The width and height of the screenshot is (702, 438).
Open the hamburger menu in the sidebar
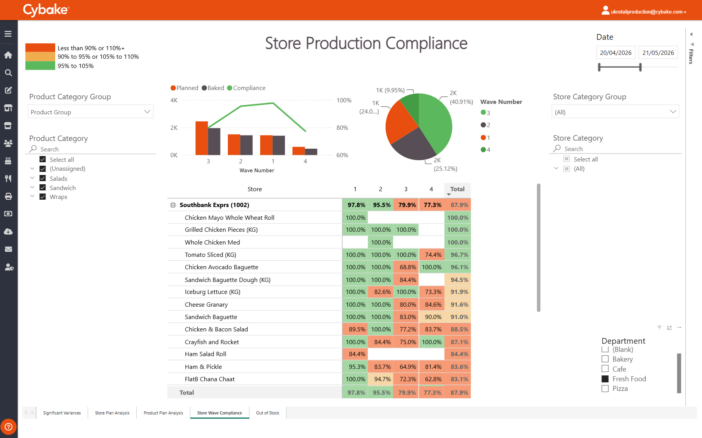tap(8, 34)
